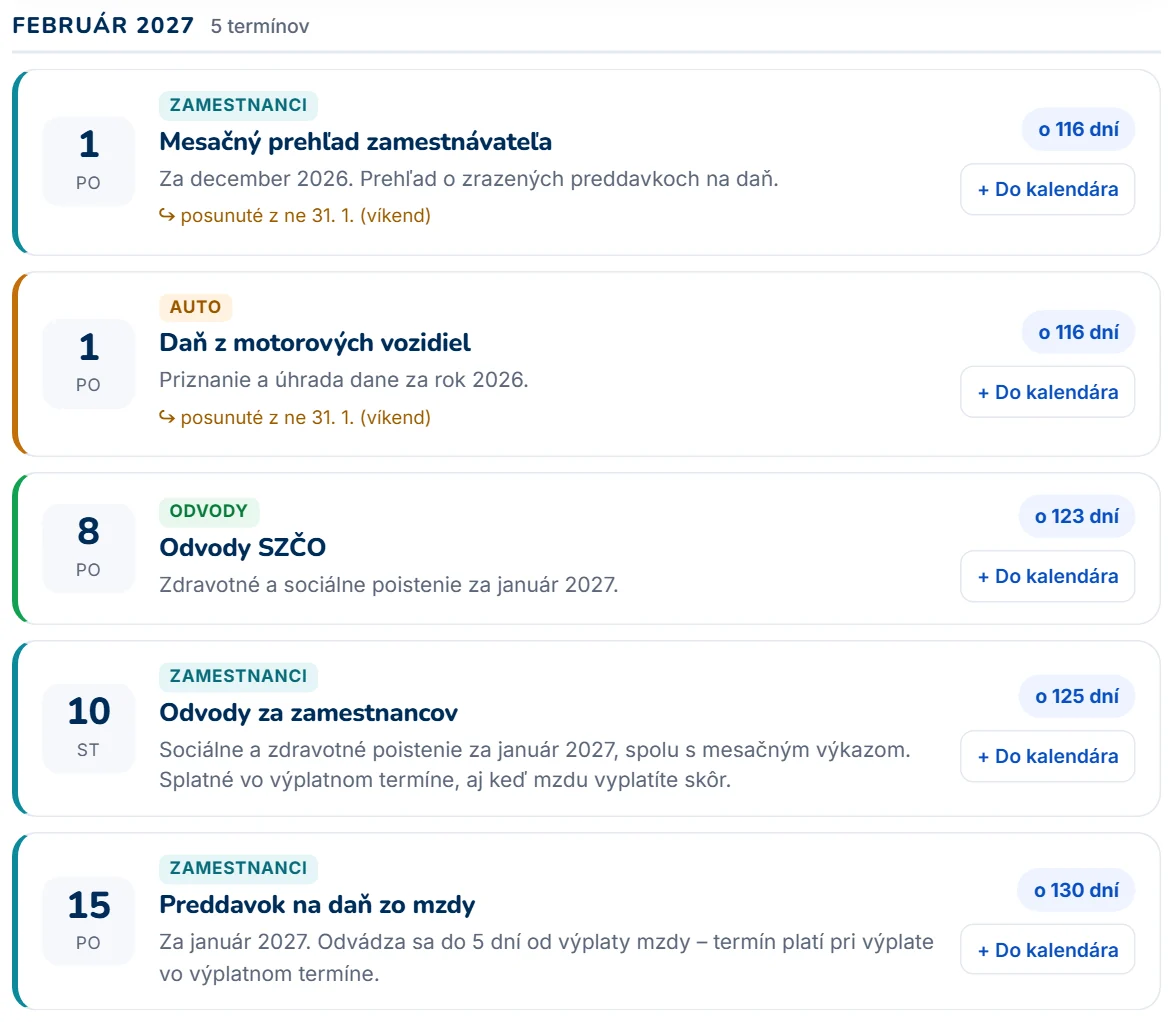Add Odvody SZČO to calendar

[x=1047, y=576]
